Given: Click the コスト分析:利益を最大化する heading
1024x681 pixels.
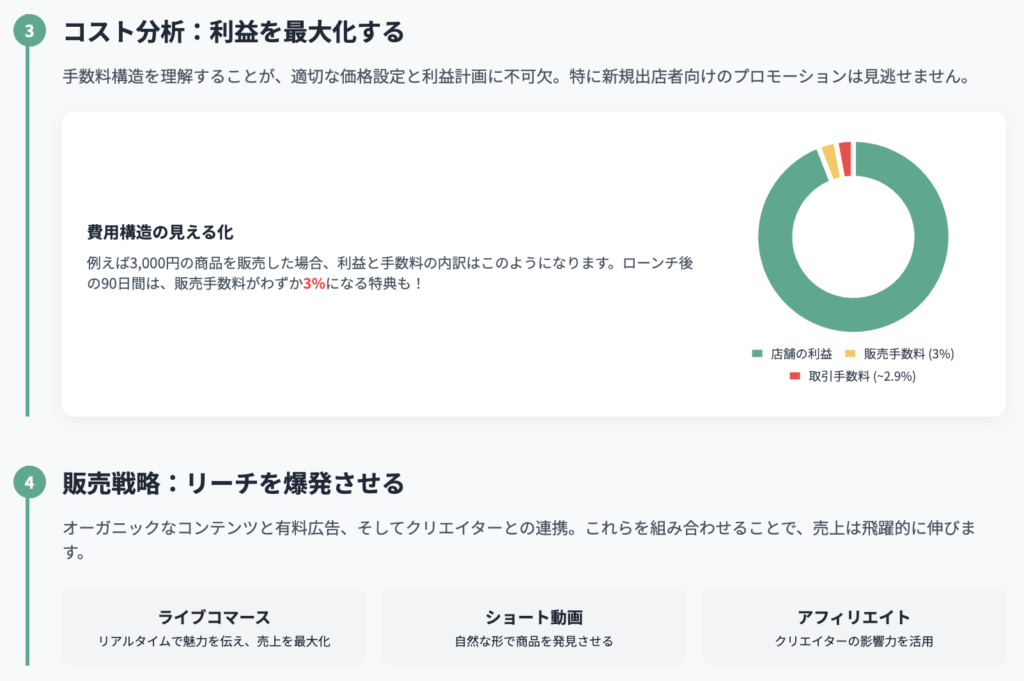Looking at the screenshot, I should tap(234, 32).
